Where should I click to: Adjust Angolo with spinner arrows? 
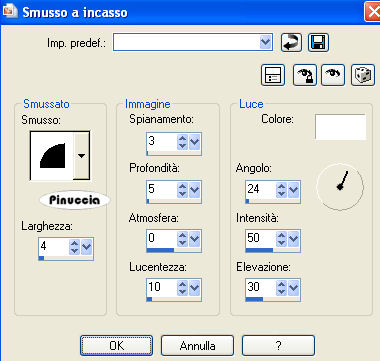click(x=281, y=190)
